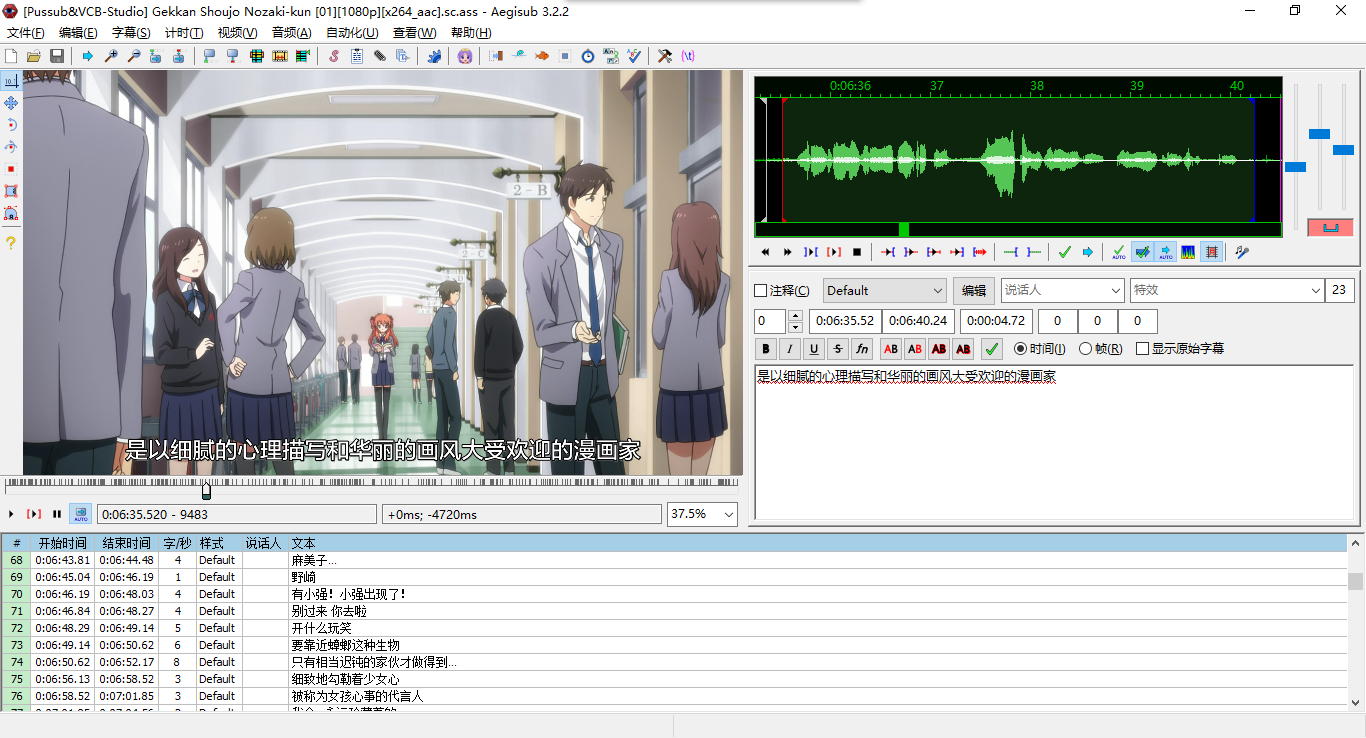1366x738 pixels.
Task: Select the 时间 radio button
Action: tap(1020, 349)
